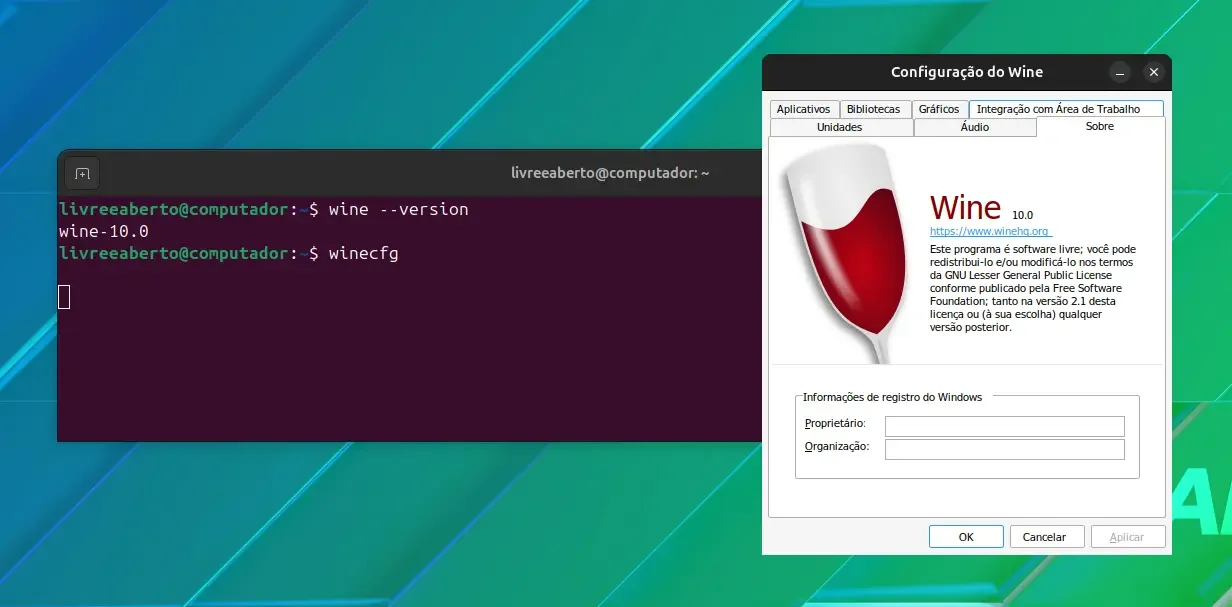Click into the Organização input field
Image resolution: width=1232 pixels, height=607 pixels.
(1005, 449)
